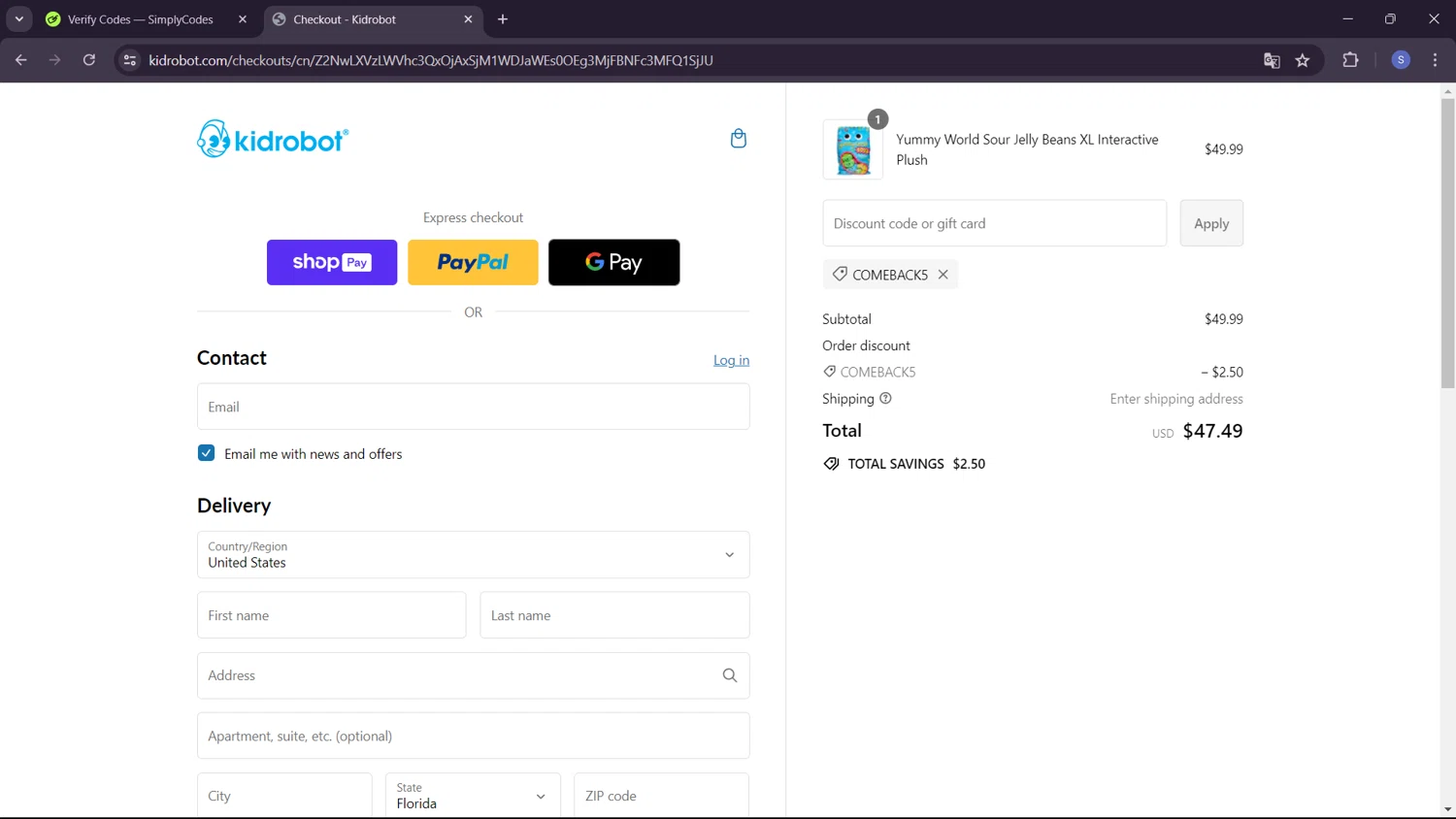
Task: Focus the Address field
Action: coord(474,675)
